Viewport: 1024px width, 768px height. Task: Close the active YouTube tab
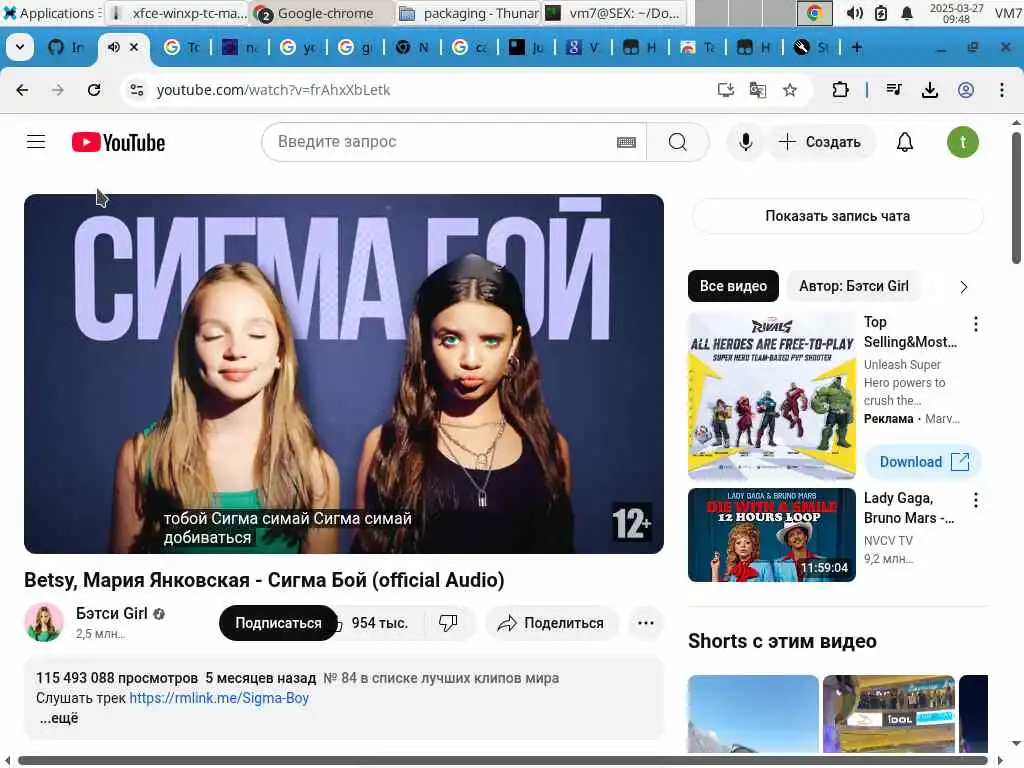pos(134,47)
